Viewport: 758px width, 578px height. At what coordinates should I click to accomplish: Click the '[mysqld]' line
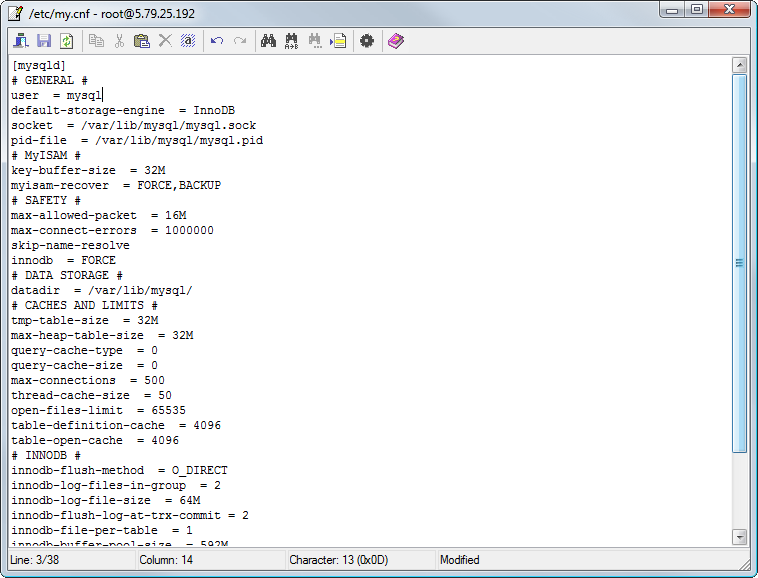click(39, 65)
